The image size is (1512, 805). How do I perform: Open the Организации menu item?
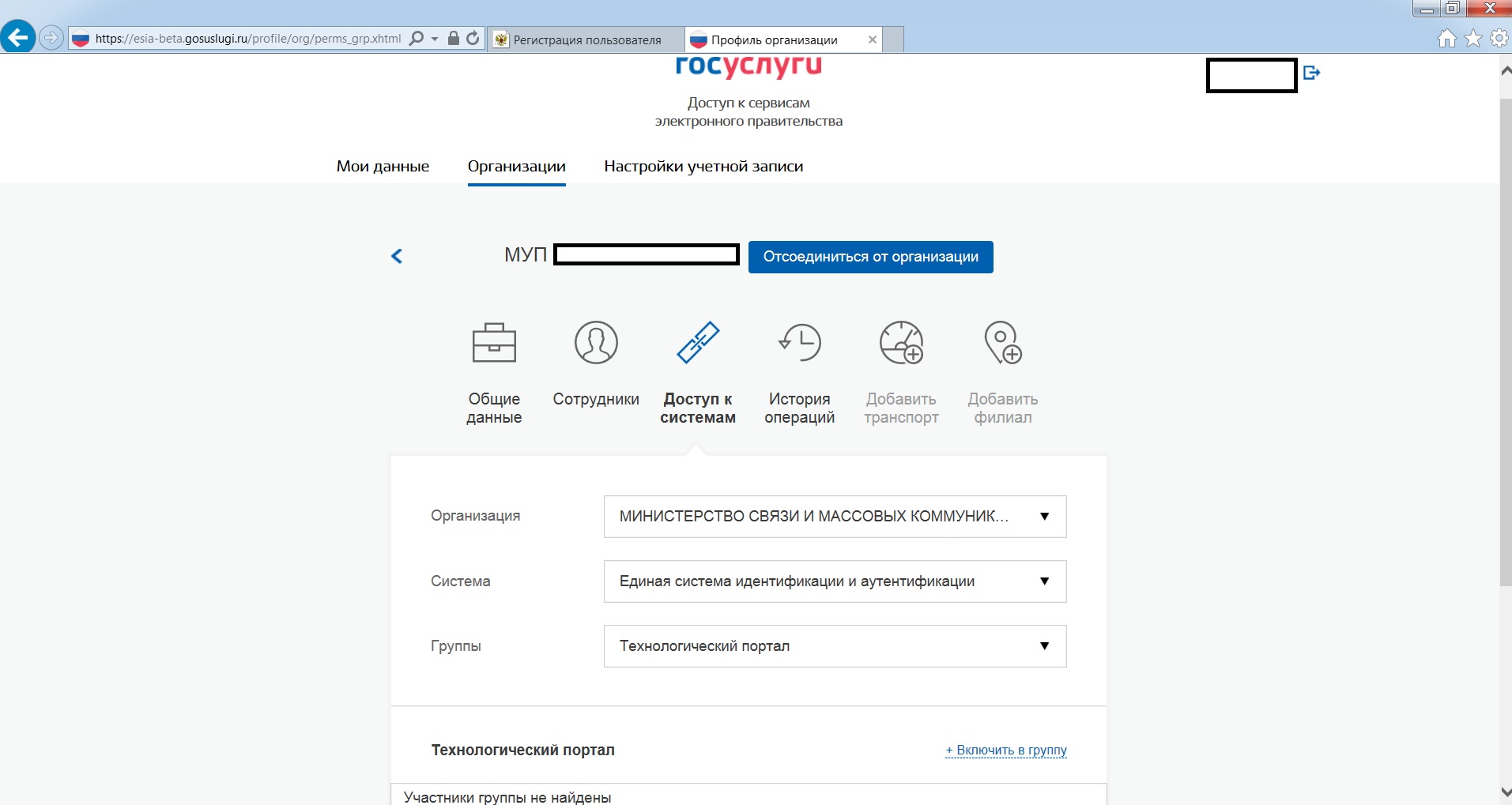coord(516,166)
